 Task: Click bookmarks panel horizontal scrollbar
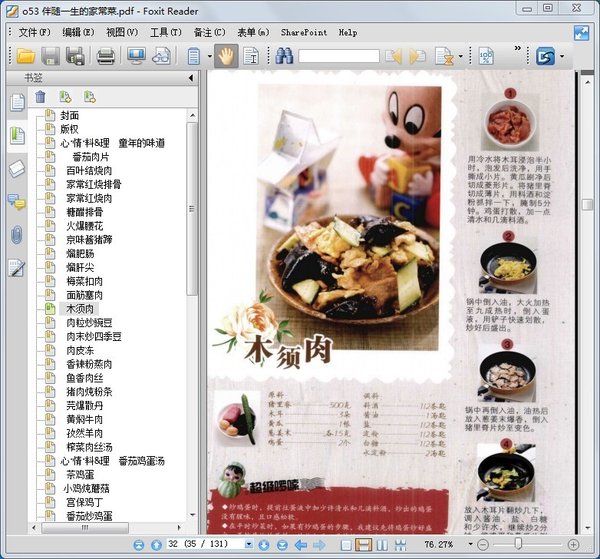[85, 528]
